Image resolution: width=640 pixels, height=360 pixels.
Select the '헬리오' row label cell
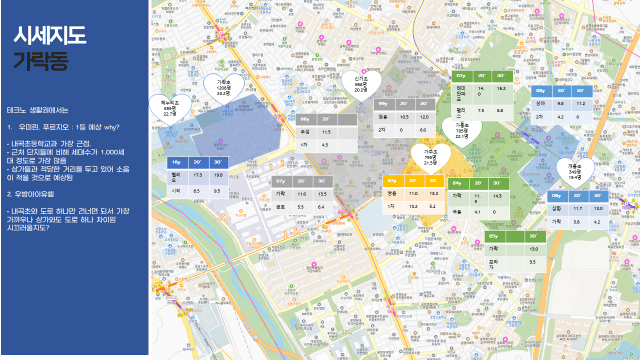point(177,176)
